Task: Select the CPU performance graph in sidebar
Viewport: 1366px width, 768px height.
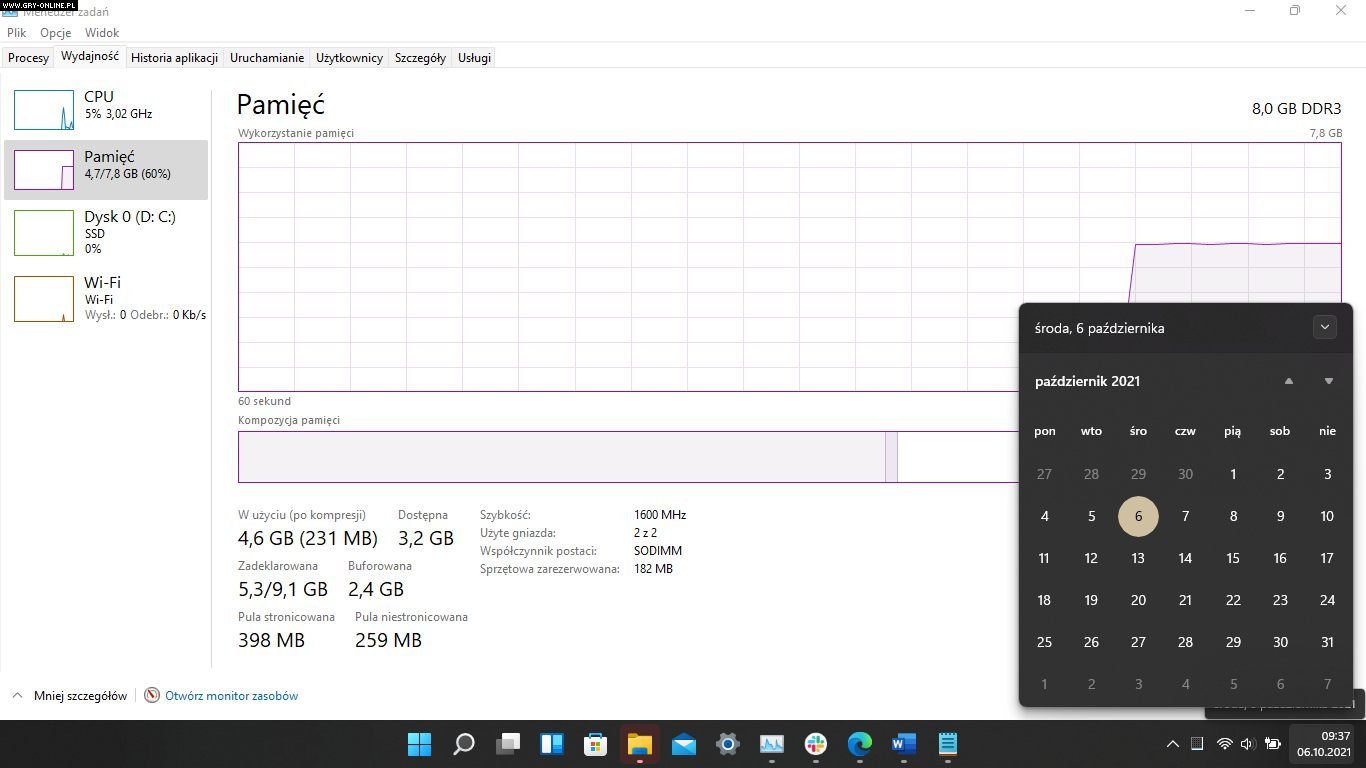Action: coord(44,110)
